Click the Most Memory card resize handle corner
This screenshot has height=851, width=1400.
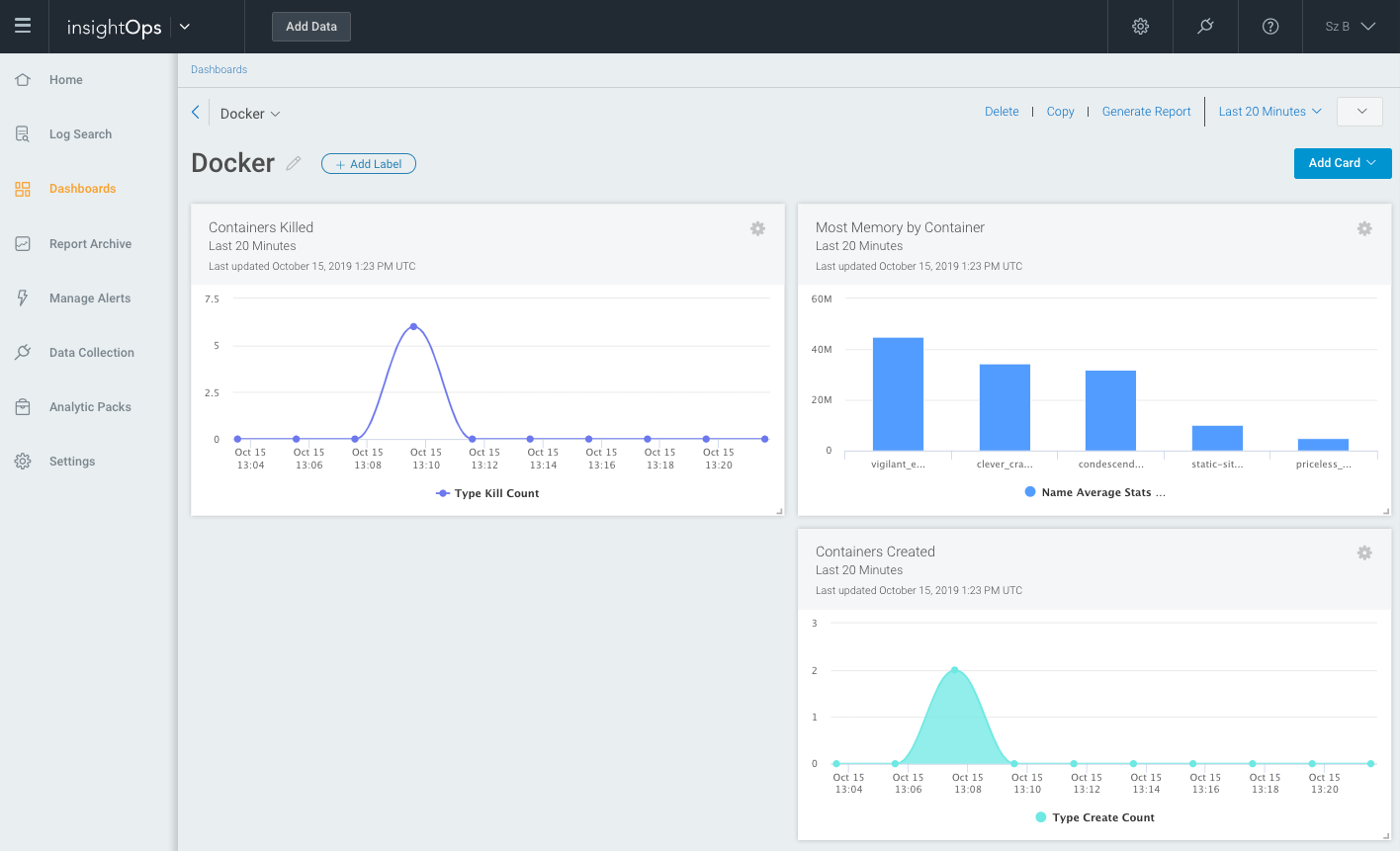1386,511
